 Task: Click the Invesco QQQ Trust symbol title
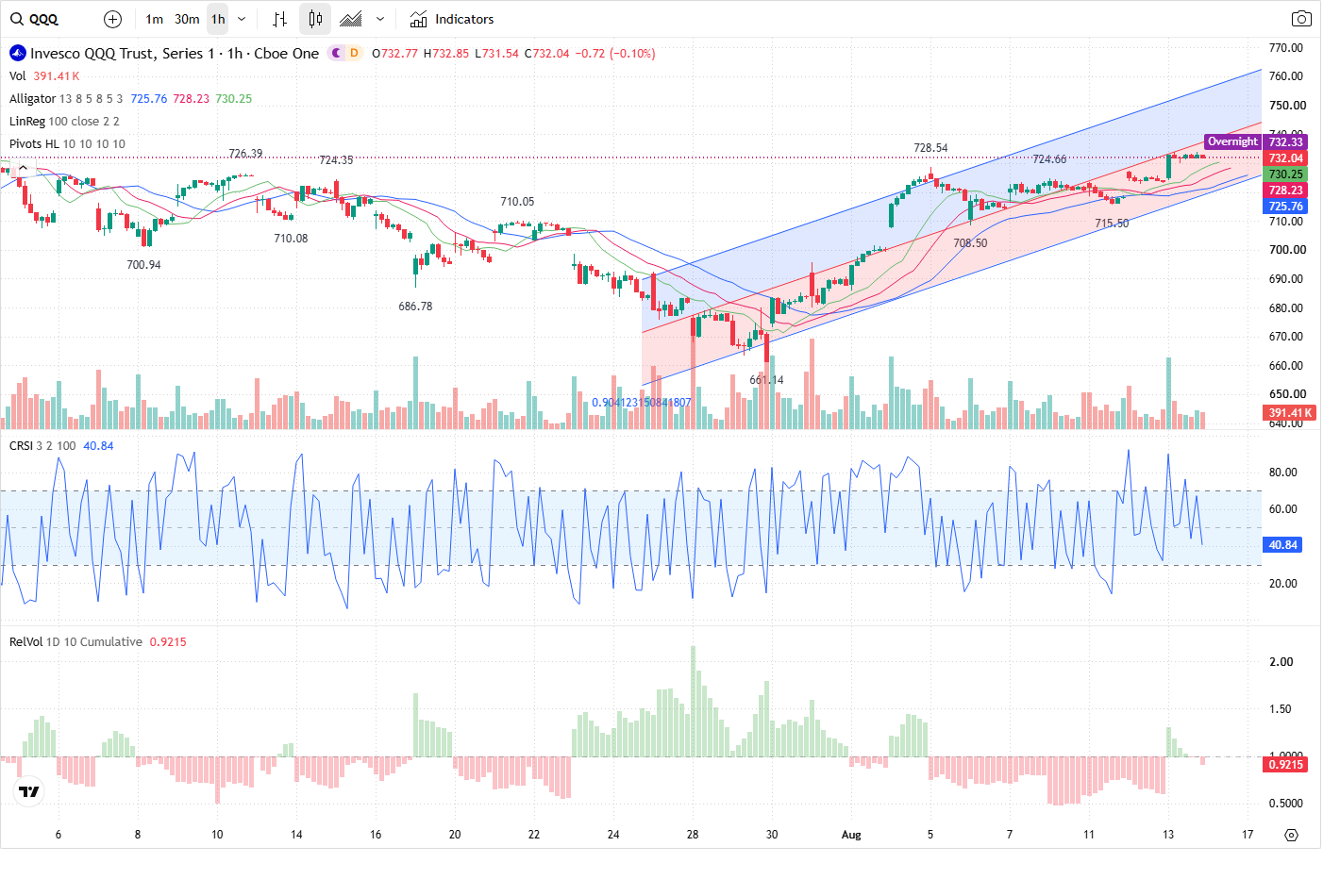174,53
